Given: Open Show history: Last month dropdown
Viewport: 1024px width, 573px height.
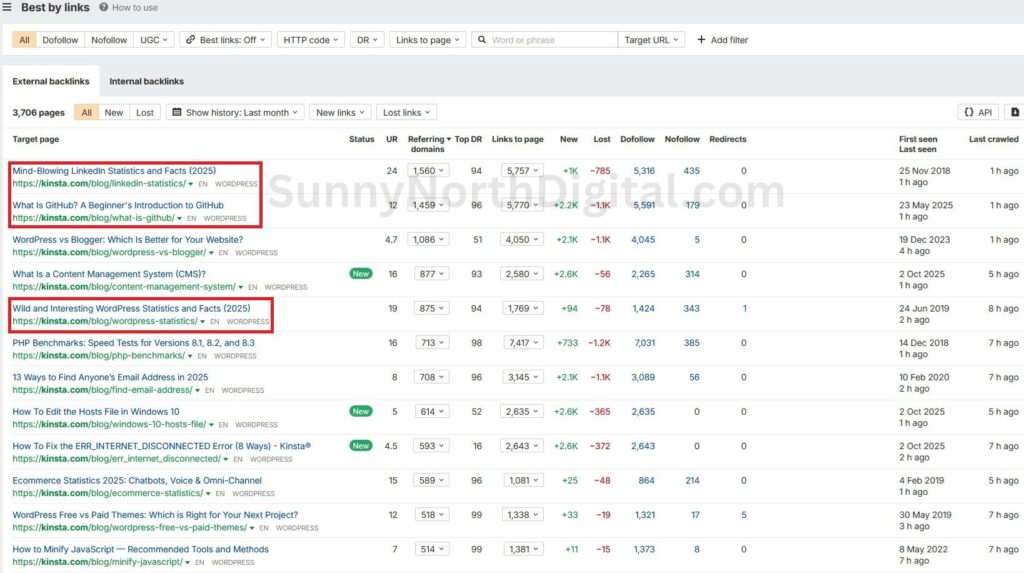Looking at the screenshot, I should pyautogui.click(x=235, y=112).
